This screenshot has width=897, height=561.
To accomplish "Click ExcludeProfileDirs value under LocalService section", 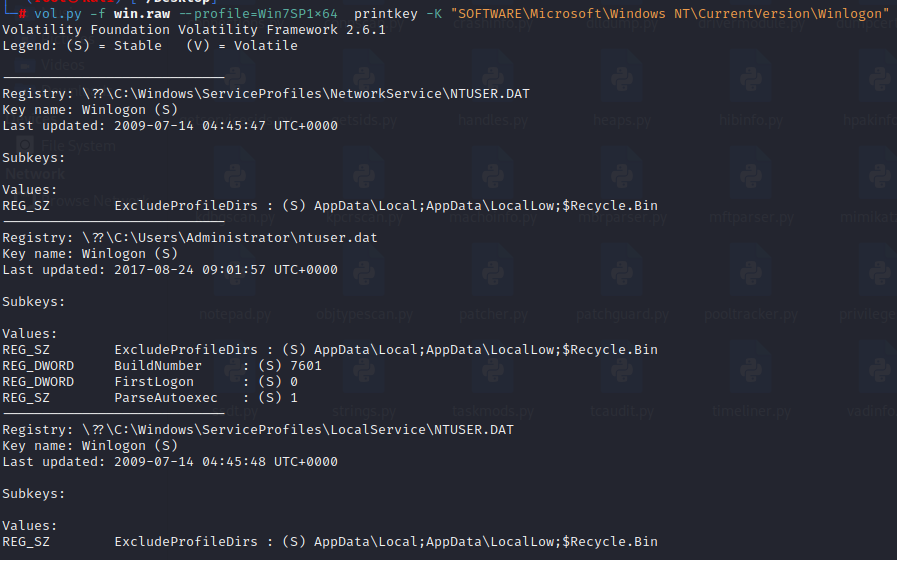I will (x=185, y=542).
